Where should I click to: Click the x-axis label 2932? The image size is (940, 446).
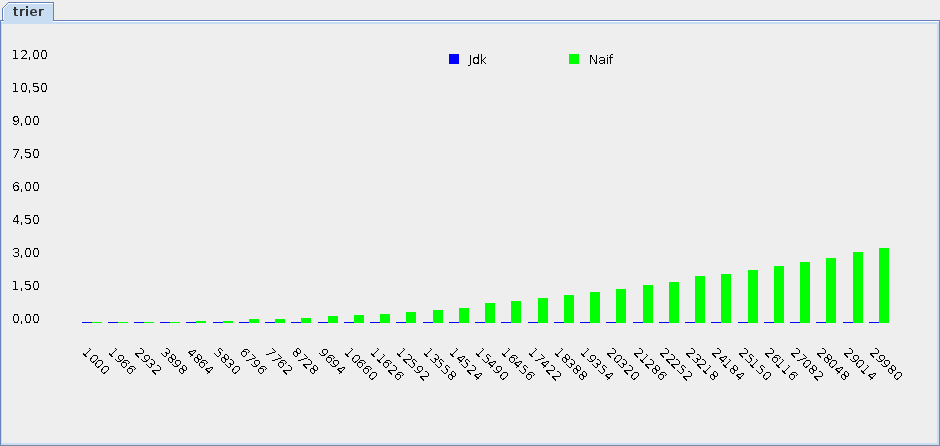point(147,361)
